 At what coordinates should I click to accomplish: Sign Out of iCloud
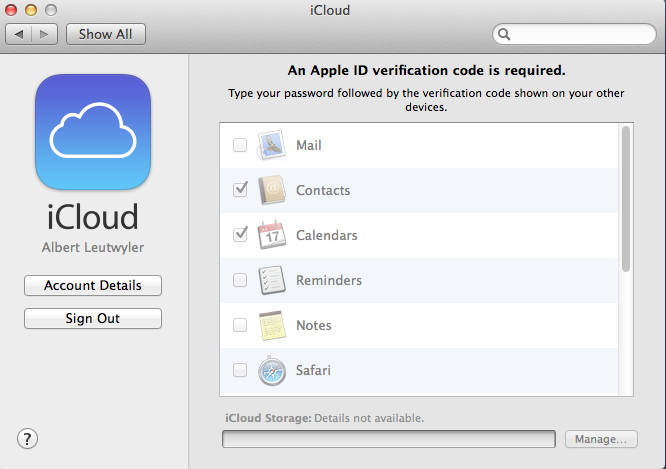tap(93, 319)
